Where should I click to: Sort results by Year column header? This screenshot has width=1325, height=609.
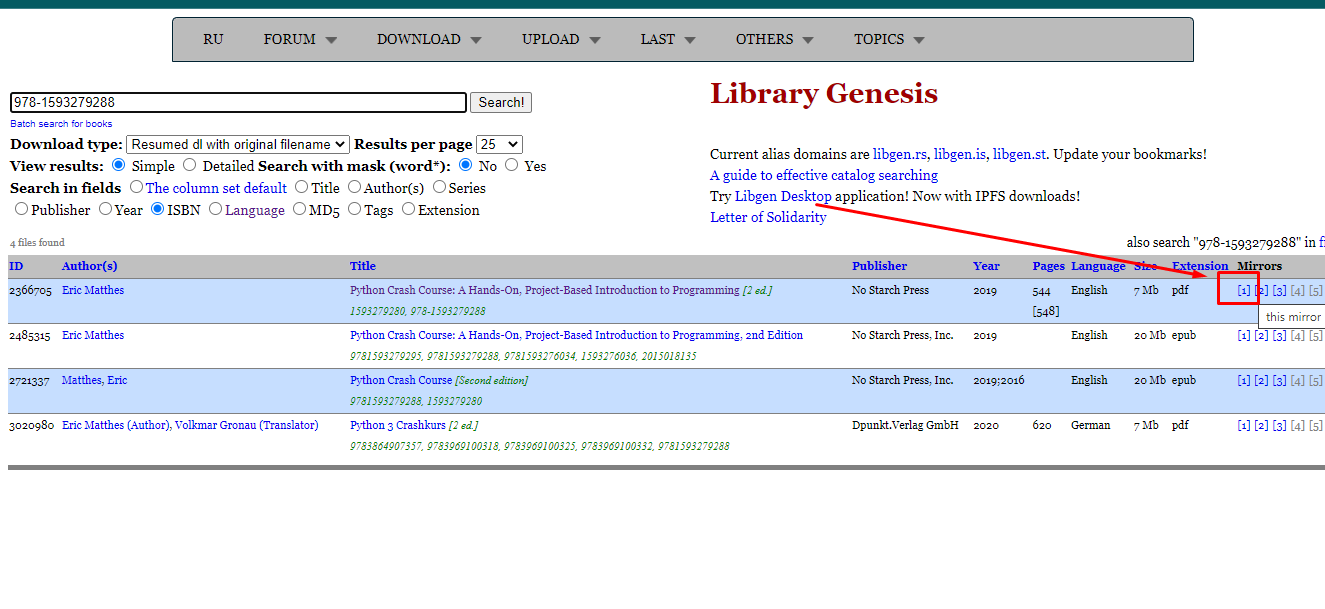(986, 266)
